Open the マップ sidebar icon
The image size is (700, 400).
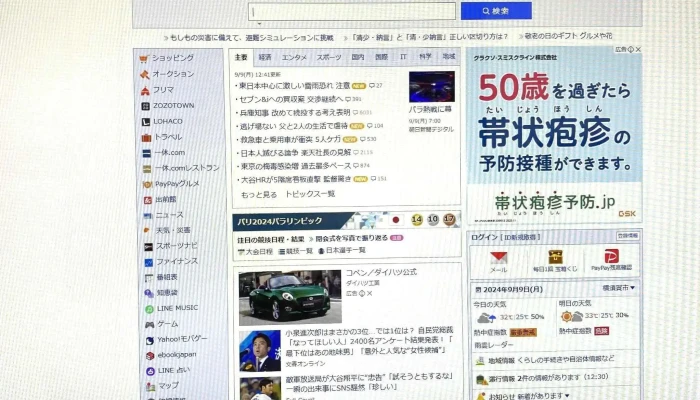point(151,386)
